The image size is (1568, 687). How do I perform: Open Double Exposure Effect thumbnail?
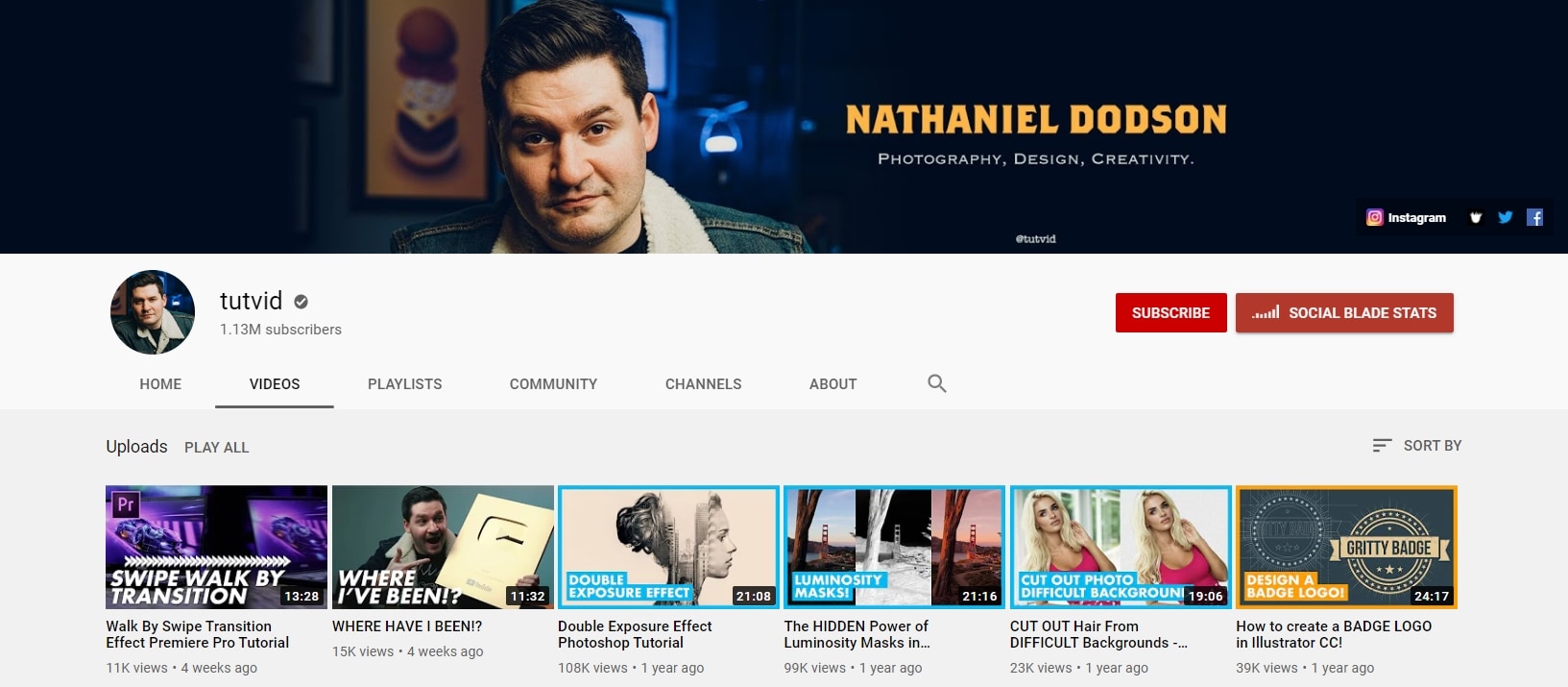coord(668,547)
